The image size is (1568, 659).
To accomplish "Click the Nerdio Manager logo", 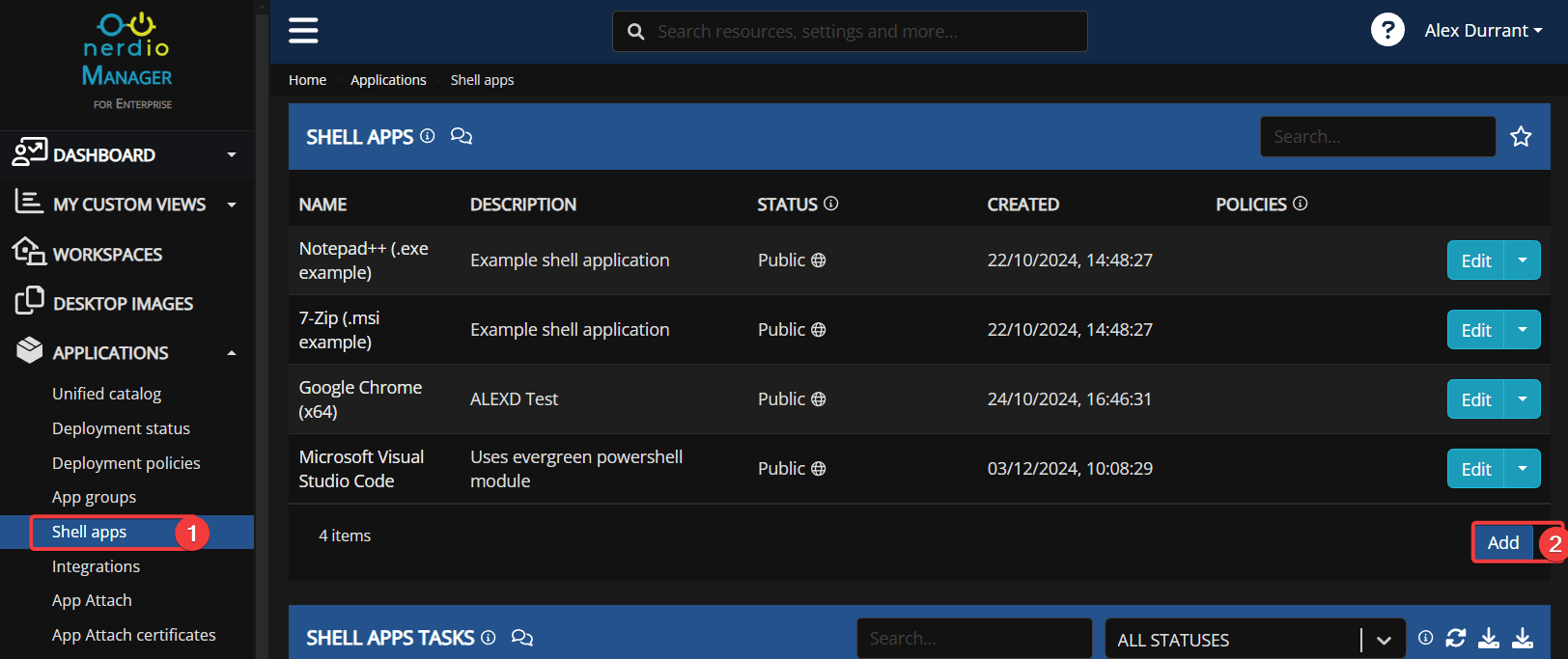I will (x=126, y=61).
